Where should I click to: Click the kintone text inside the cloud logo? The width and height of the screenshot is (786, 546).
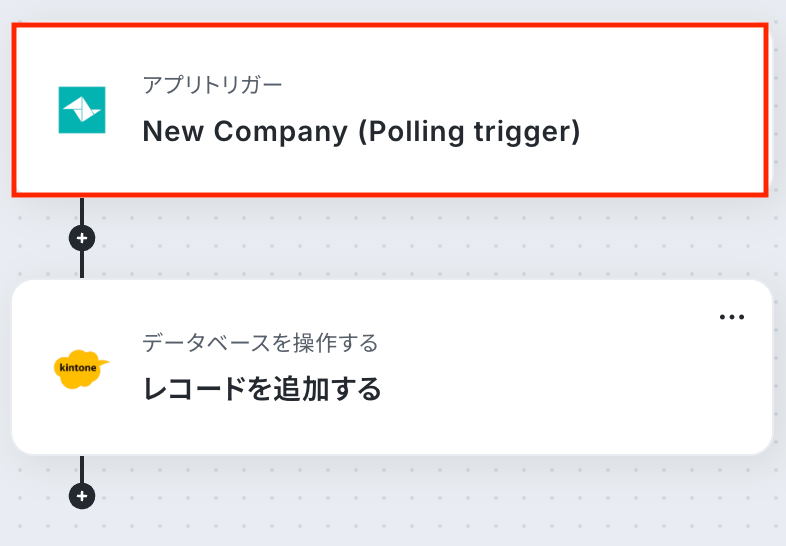pos(78,368)
